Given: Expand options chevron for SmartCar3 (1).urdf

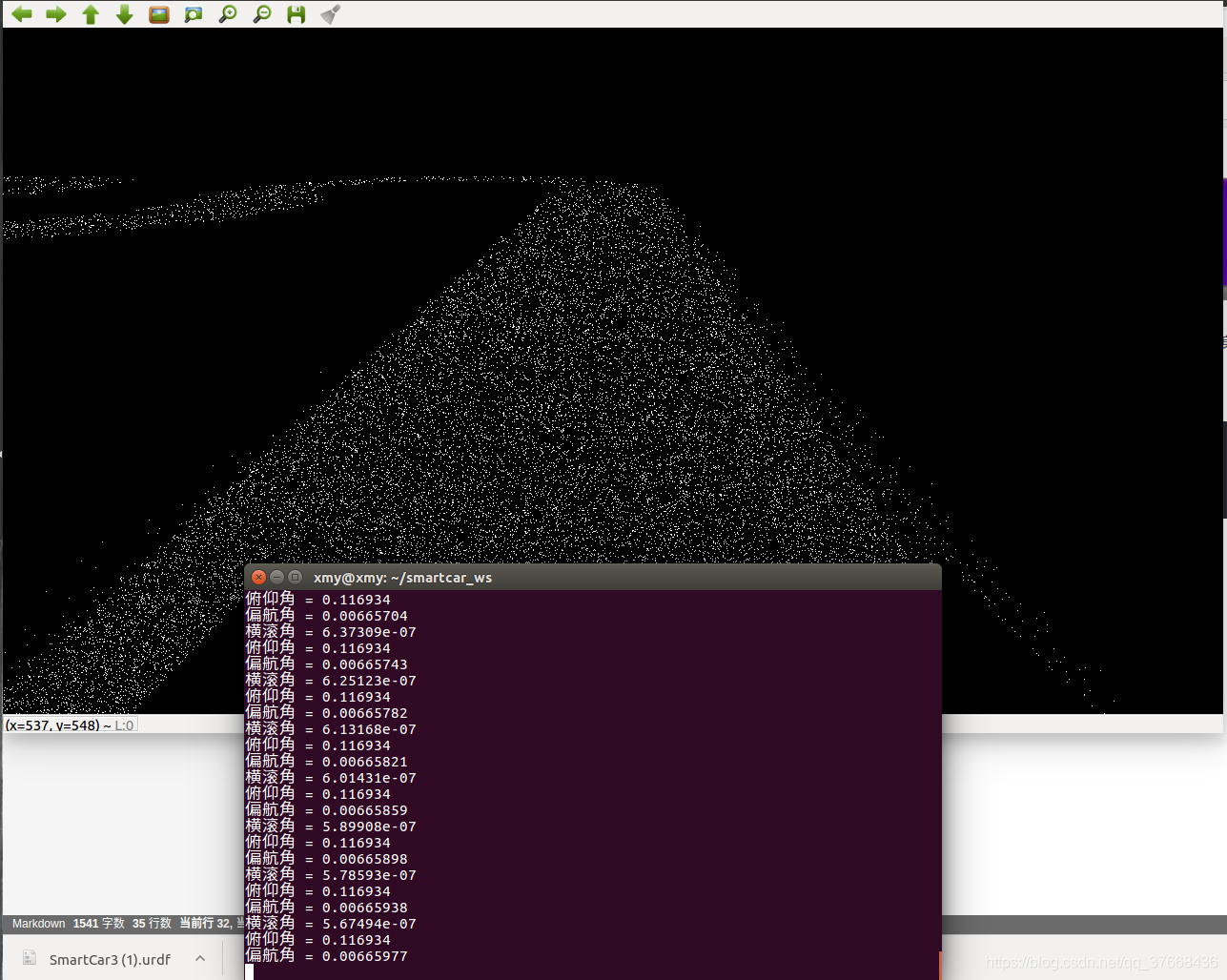Looking at the screenshot, I should pyautogui.click(x=200, y=959).
